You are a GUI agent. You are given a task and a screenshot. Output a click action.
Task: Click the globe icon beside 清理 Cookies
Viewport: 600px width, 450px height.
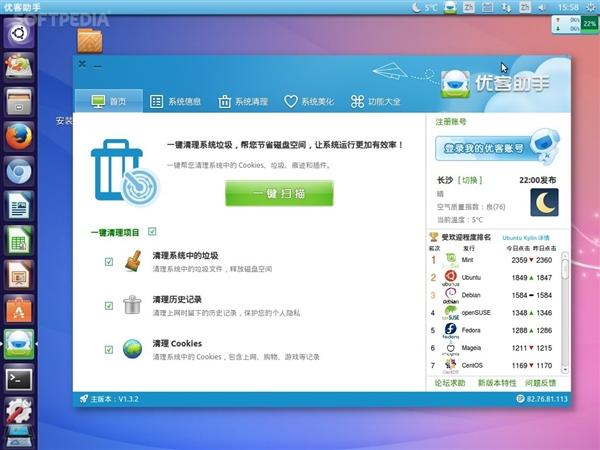pos(133,349)
